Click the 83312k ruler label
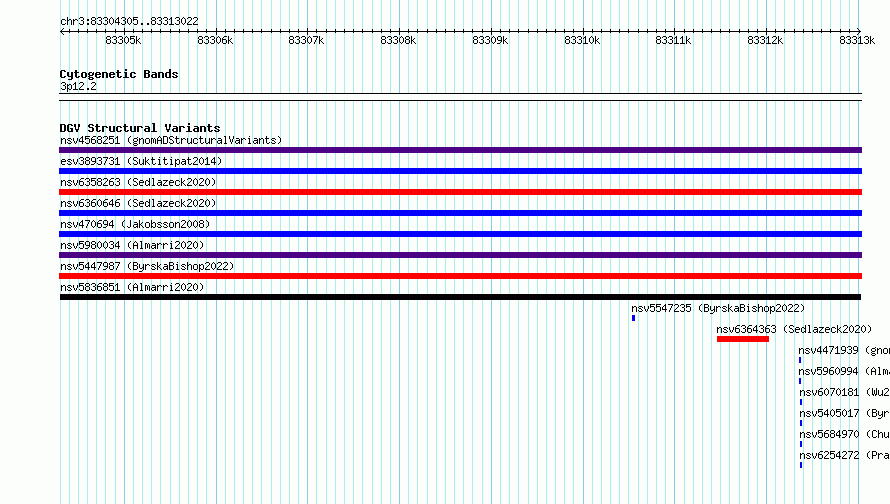This screenshot has width=890, height=504. tap(765, 40)
